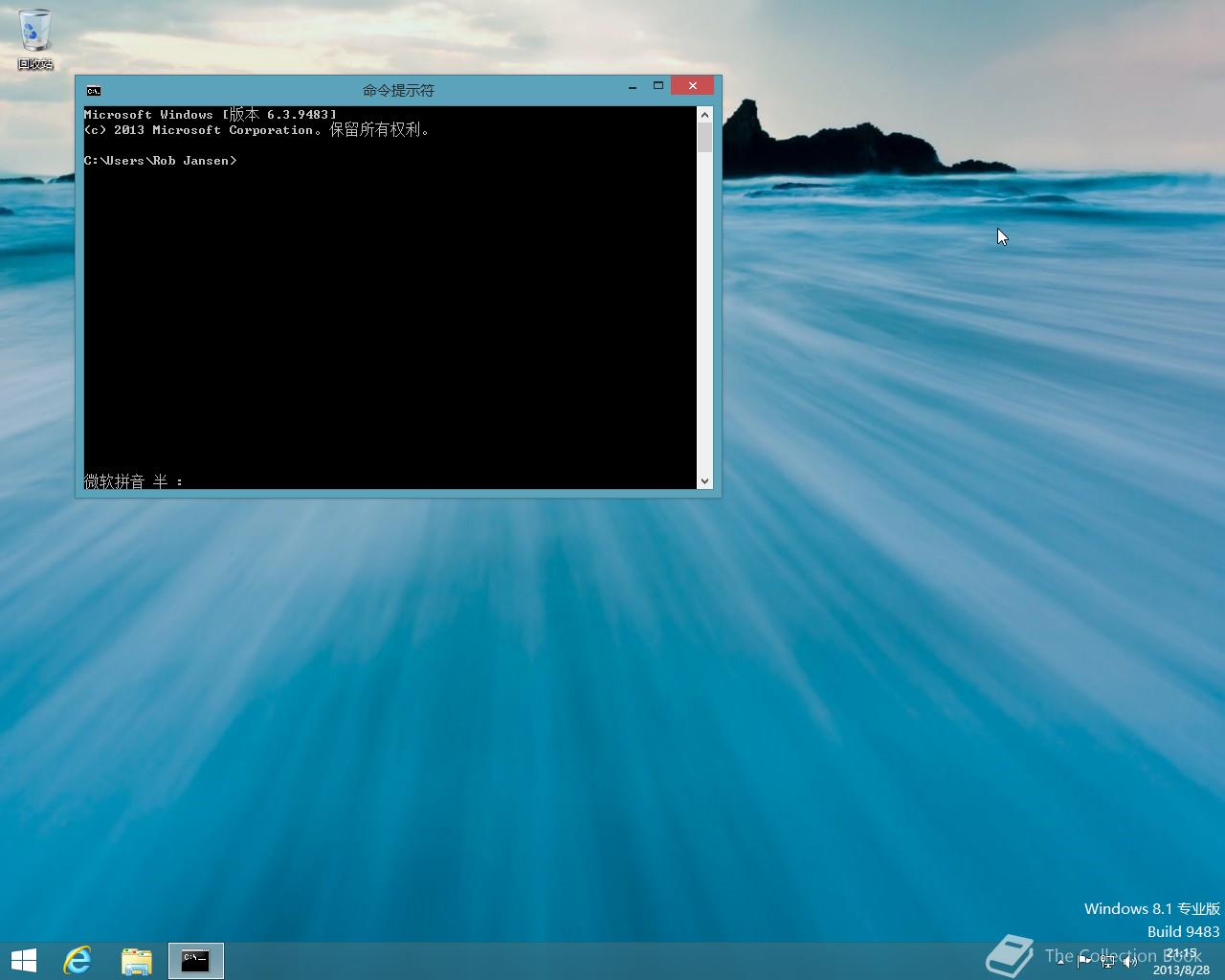Image resolution: width=1225 pixels, height=980 pixels.
Task: Click the C:\Users\Rob Jansen> prompt line
Action: click(x=161, y=161)
